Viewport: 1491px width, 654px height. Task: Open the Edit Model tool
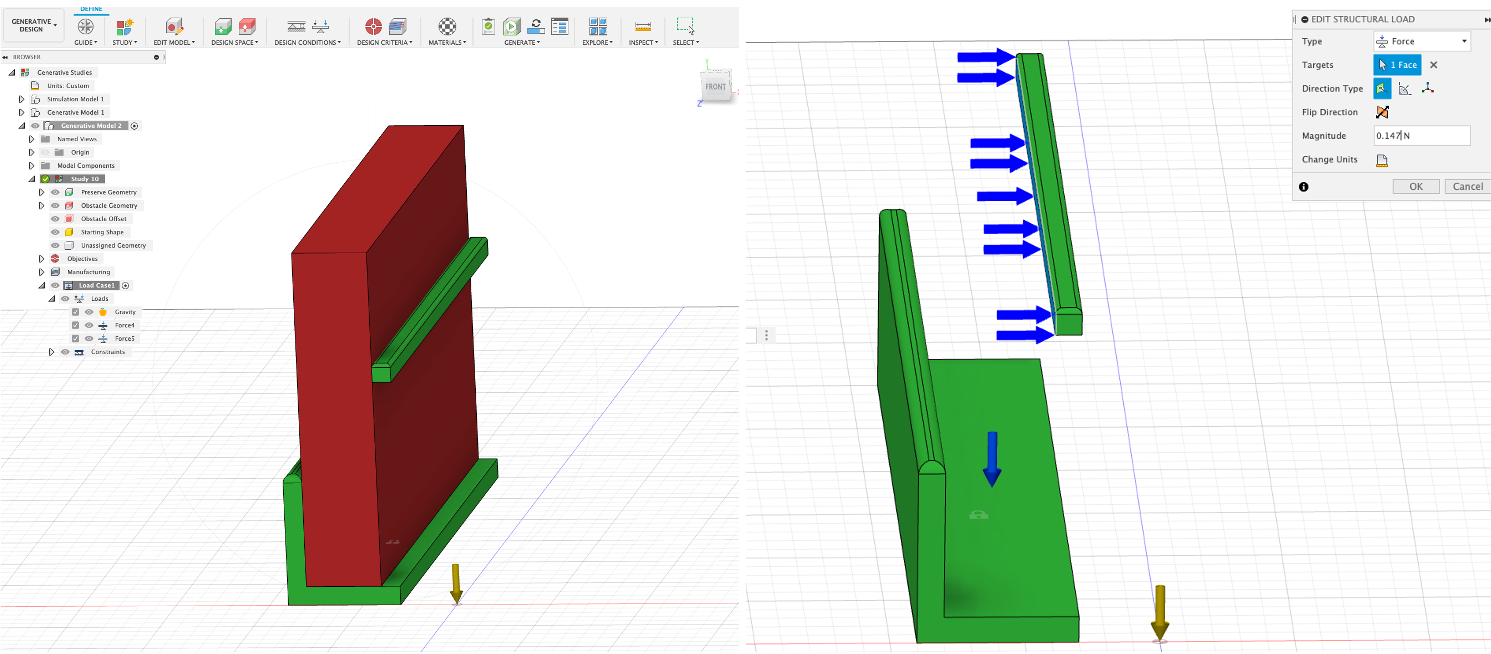[x=174, y=26]
